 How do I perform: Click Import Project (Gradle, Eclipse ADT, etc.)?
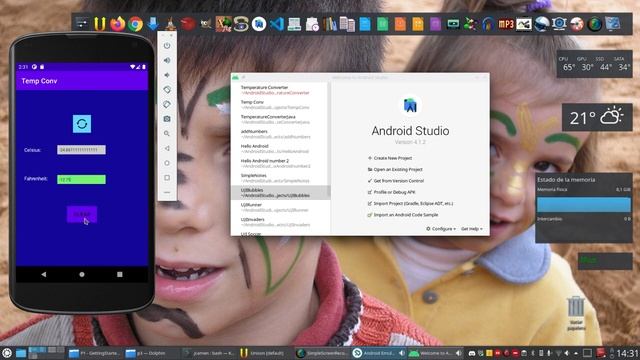[x=410, y=203]
